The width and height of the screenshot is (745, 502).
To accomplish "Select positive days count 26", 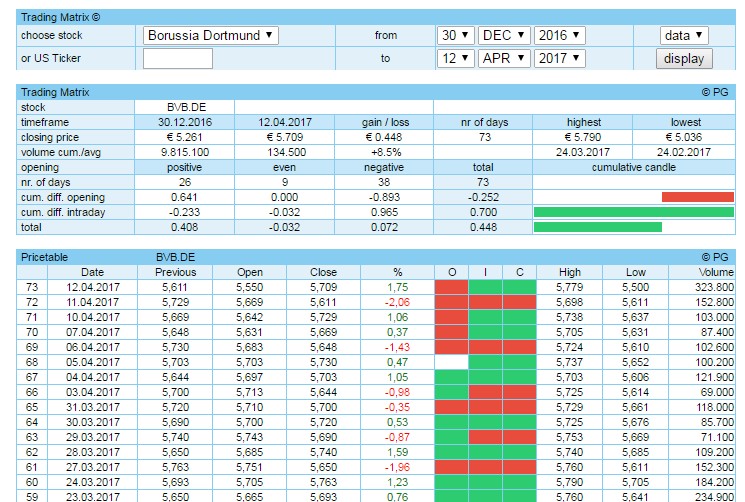I will [185, 182].
